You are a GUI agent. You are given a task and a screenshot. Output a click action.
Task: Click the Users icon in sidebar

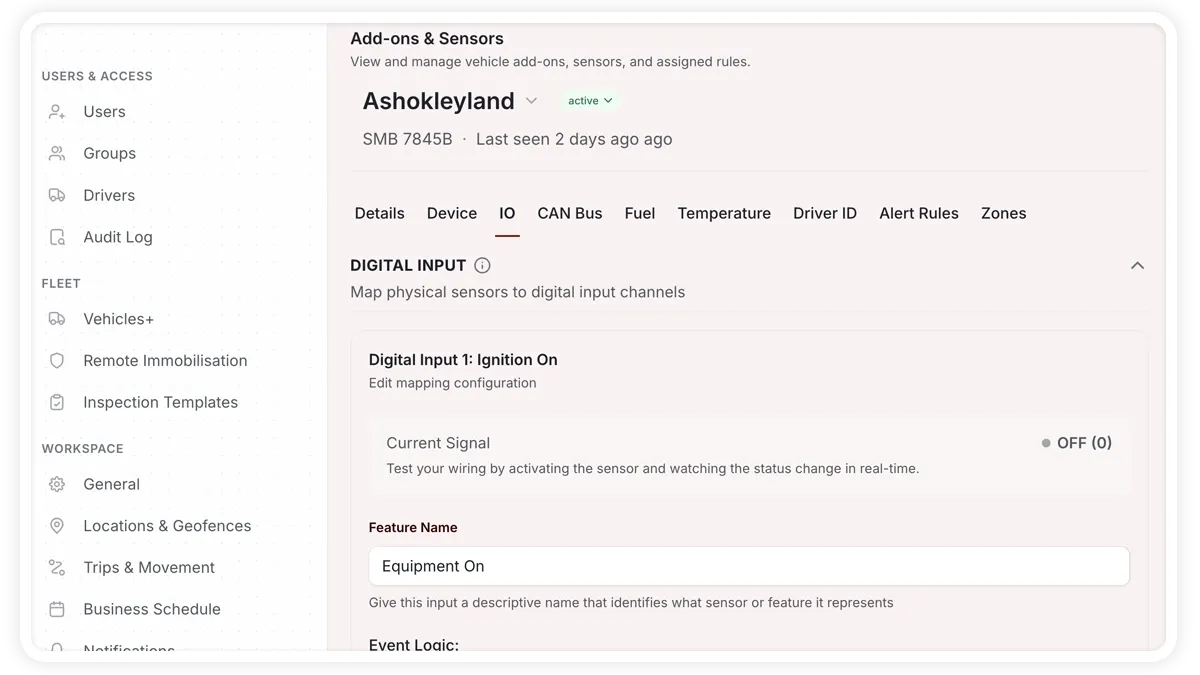(57, 112)
